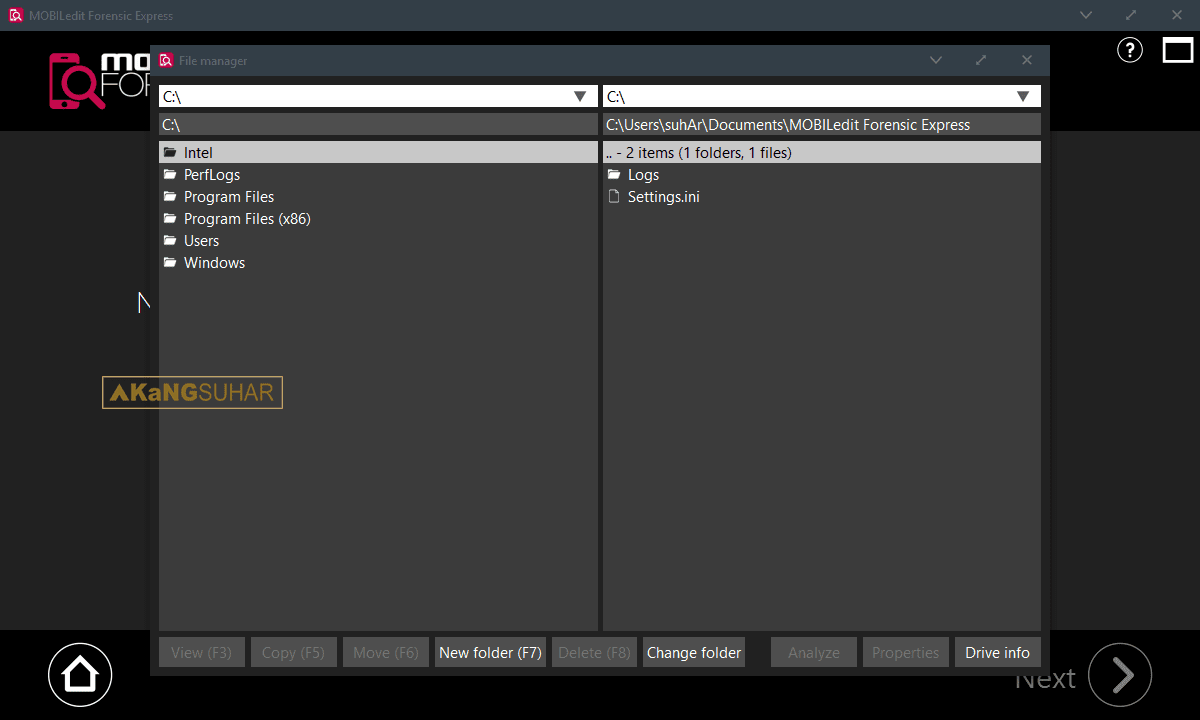The width and height of the screenshot is (1200, 720).
Task: Click the left pane C:\ path bar
Action: [378, 124]
